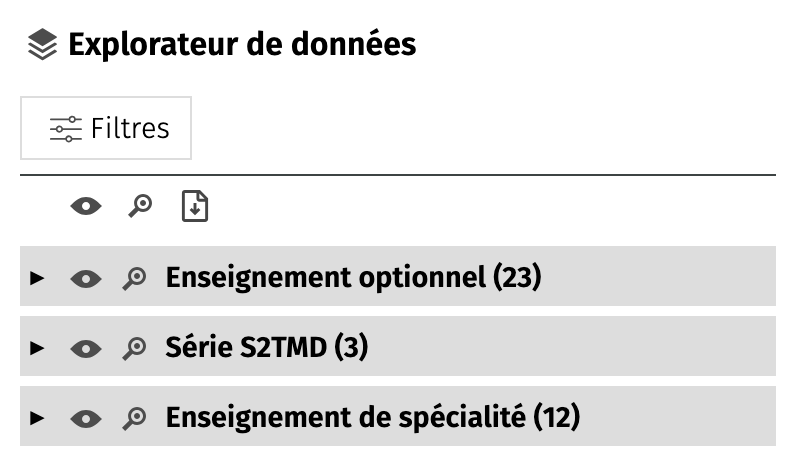Expand the Enseignement de spécialité group arrow

click(x=38, y=417)
